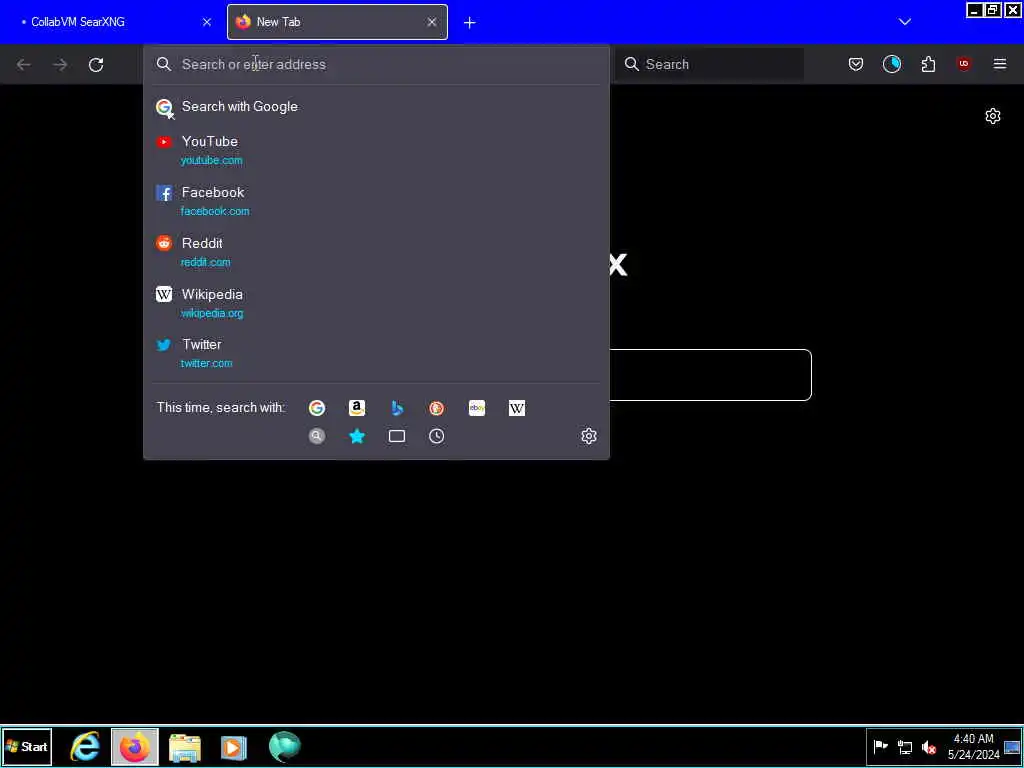Open network tray icon

pos(905,747)
